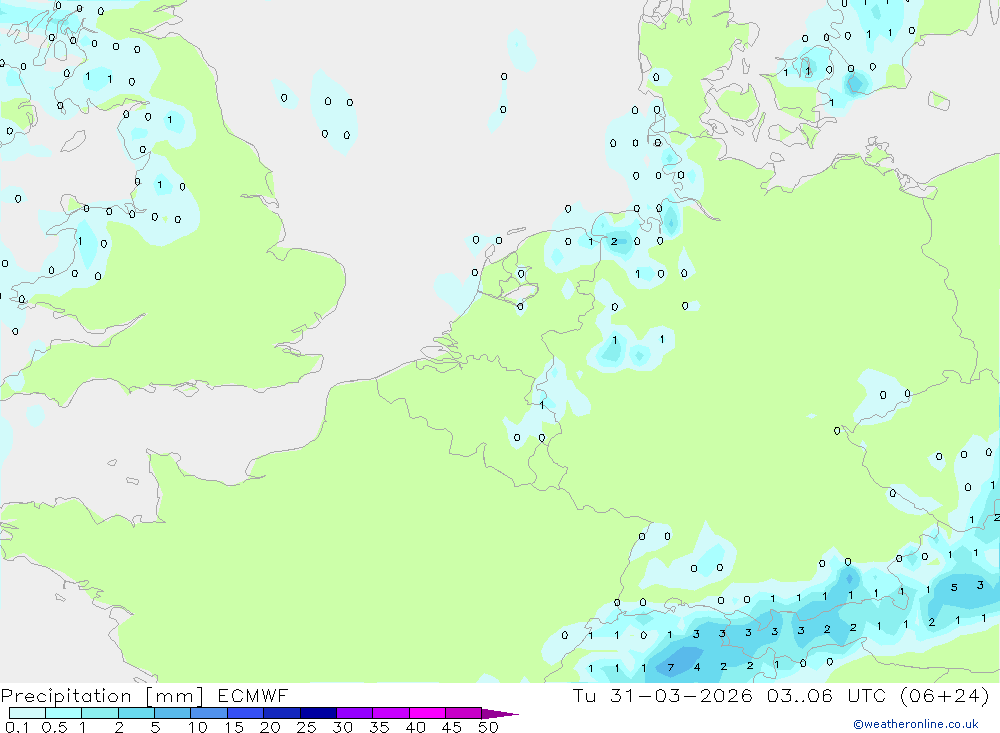The image size is (1000, 733).
Task: Click the '7' precipitation value on map
Action: coord(670,668)
